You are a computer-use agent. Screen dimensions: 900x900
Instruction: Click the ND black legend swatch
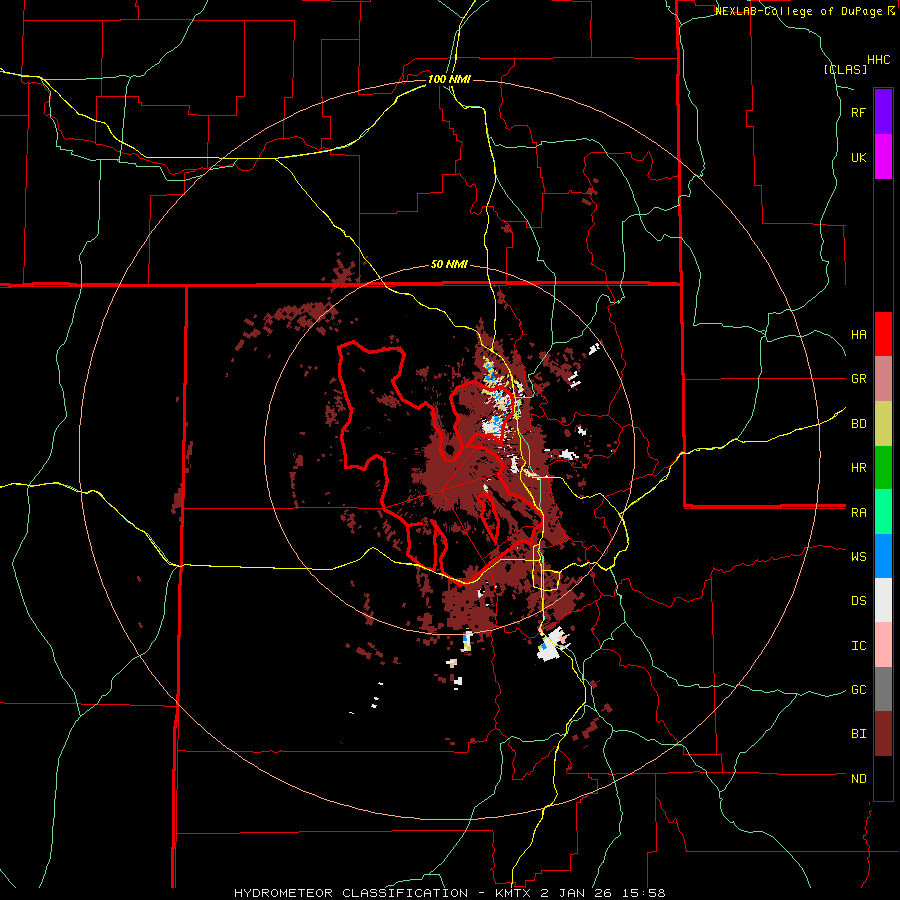[x=883, y=778]
